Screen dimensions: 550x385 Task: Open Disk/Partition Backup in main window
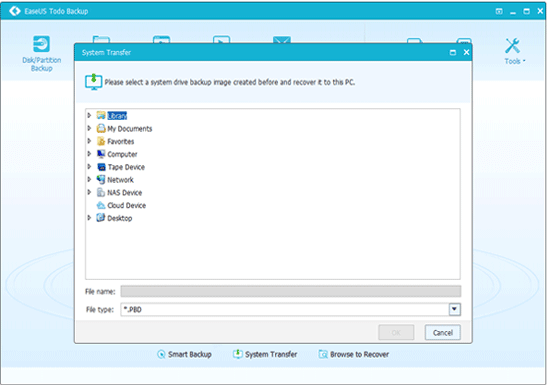pyautogui.click(x=41, y=54)
